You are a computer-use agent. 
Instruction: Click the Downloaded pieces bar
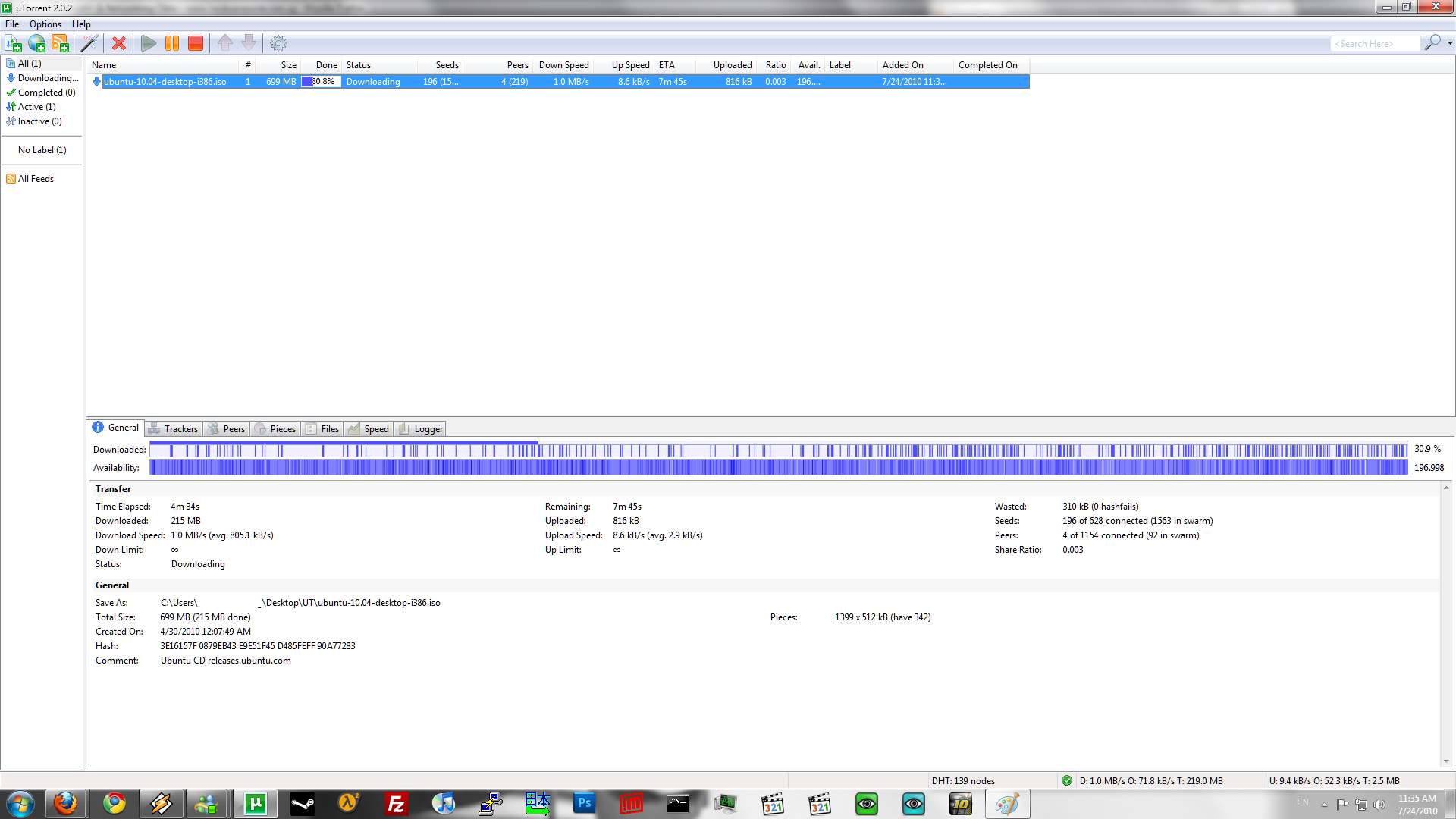coord(779,450)
